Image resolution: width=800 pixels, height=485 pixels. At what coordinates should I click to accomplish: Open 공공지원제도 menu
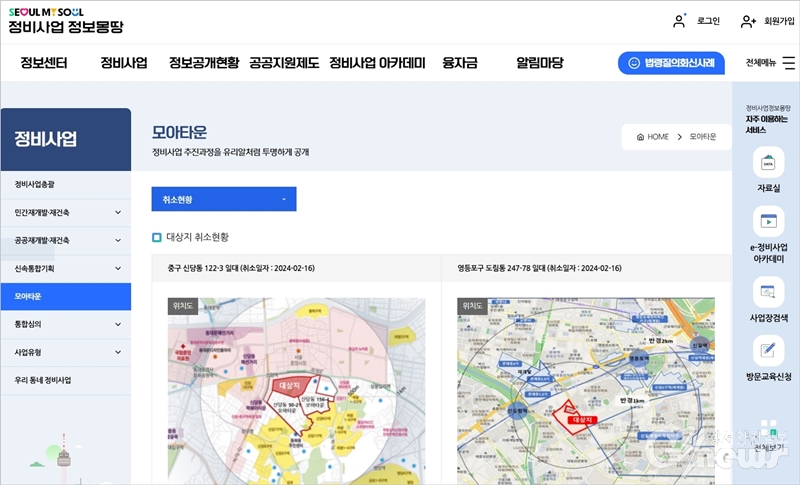(284, 63)
